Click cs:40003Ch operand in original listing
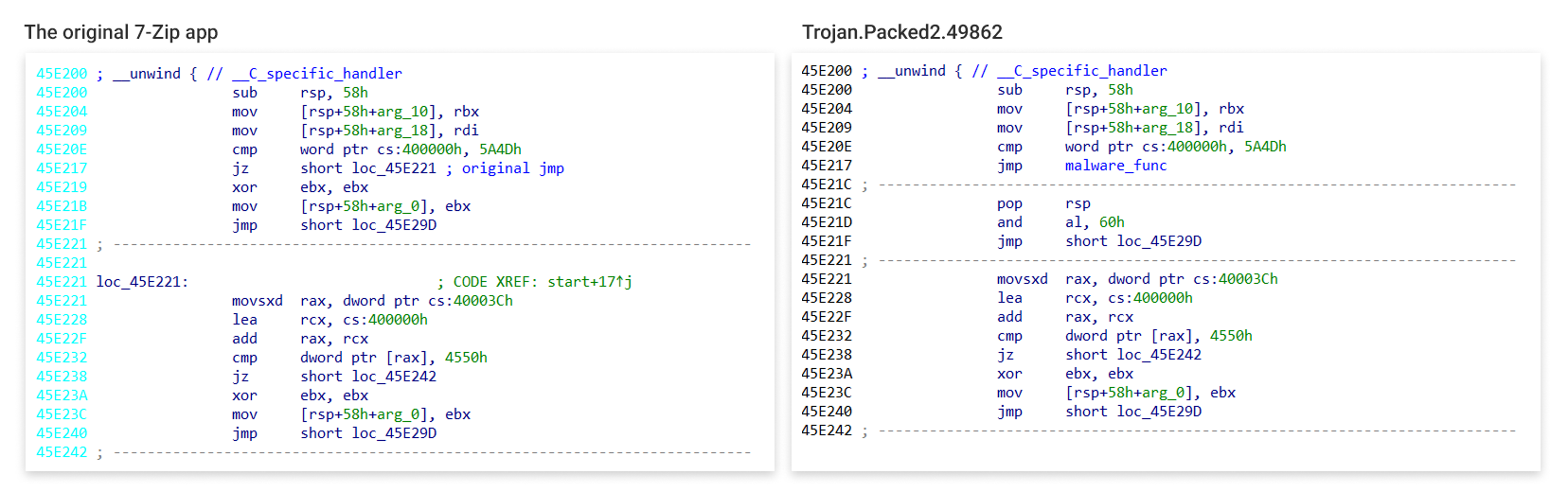The image size is (1568, 492). 470,301
